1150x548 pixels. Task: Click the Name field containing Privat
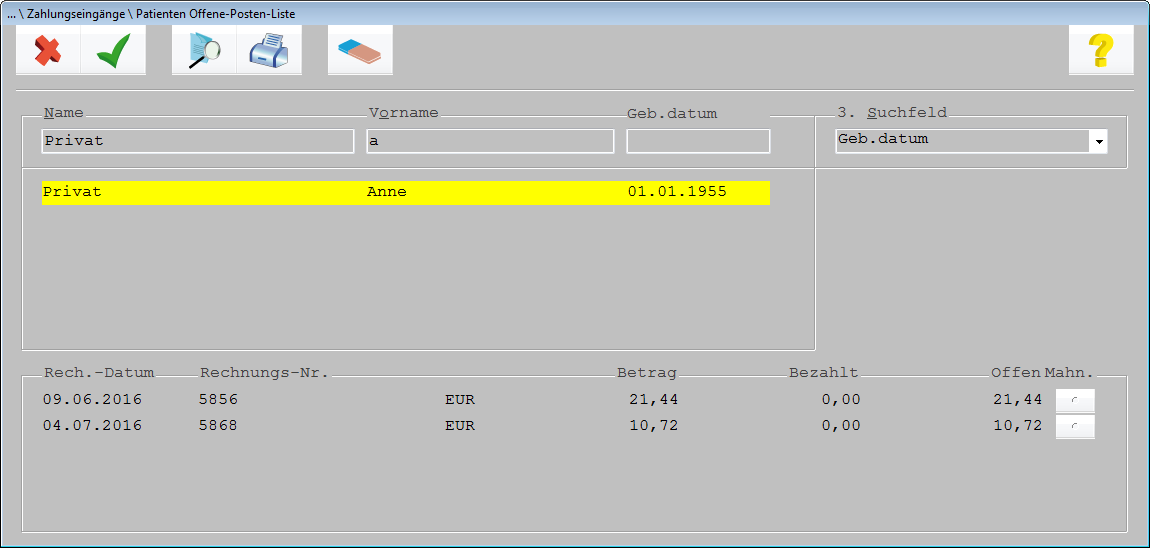(x=198, y=141)
